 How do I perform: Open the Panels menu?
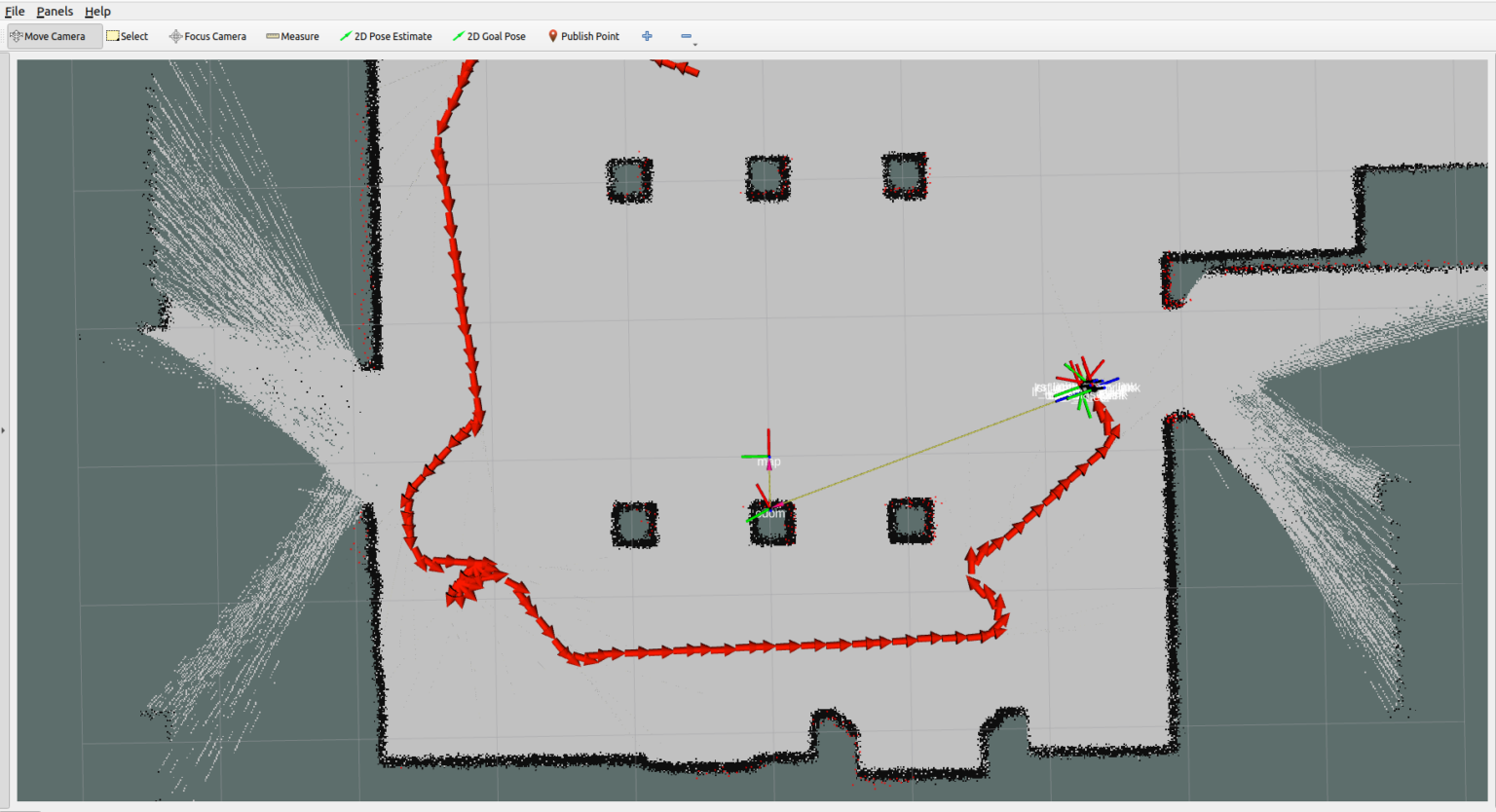click(x=55, y=11)
